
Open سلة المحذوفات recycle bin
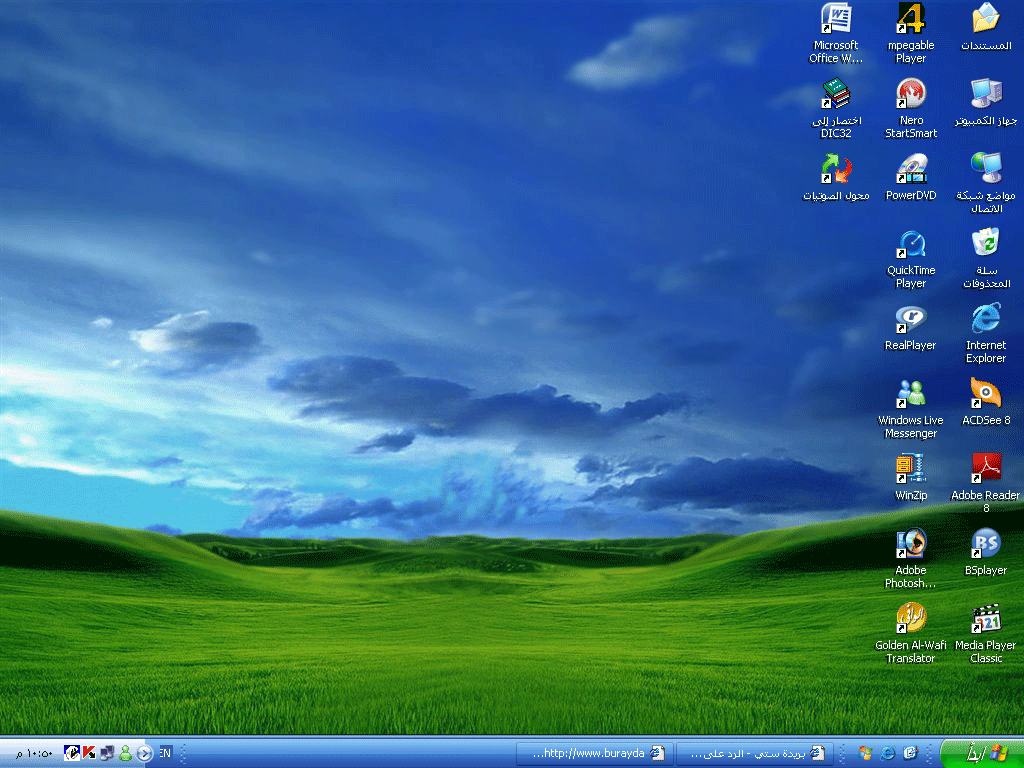986,259
